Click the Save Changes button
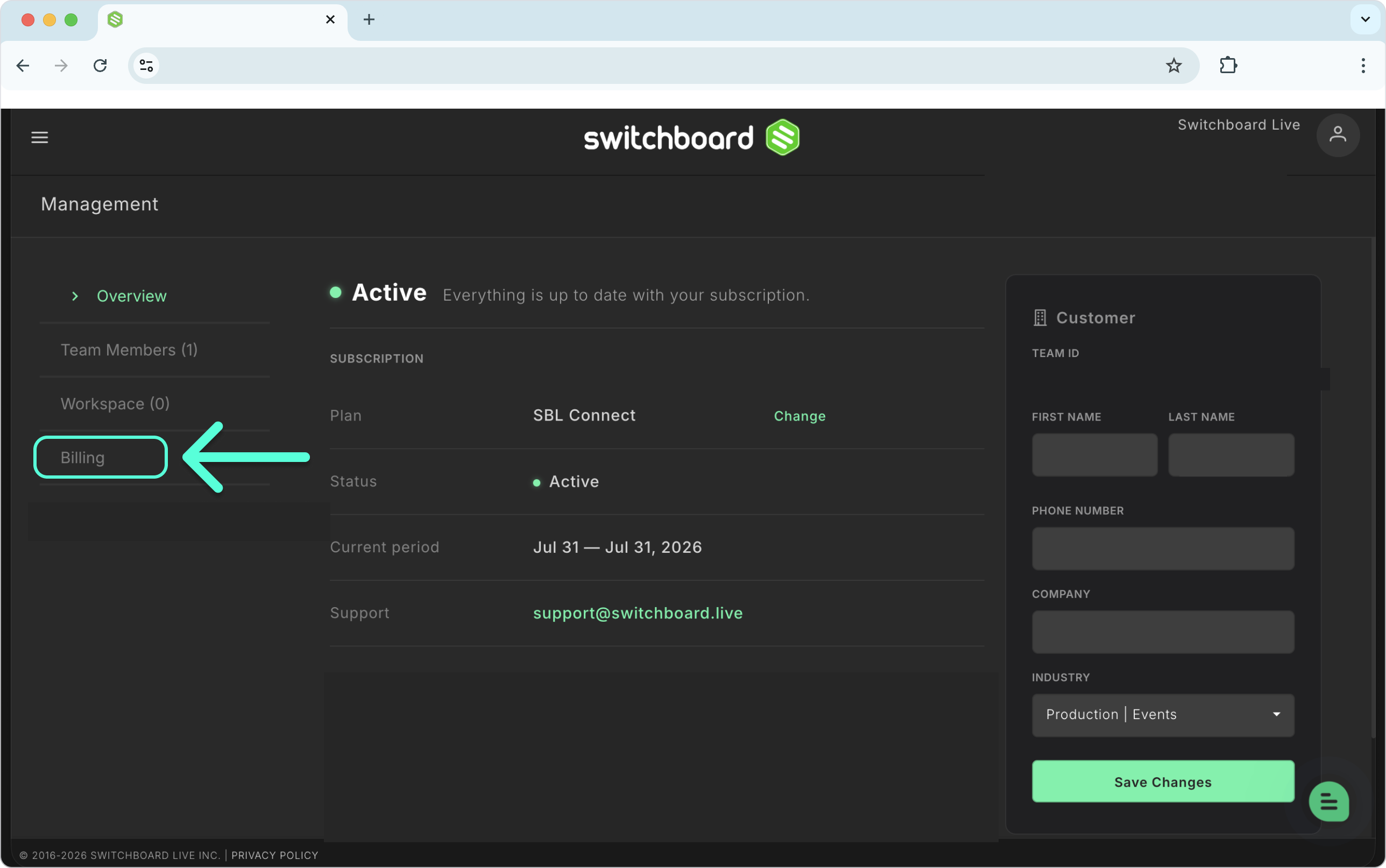Image resolution: width=1386 pixels, height=868 pixels. coord(1163,781)
